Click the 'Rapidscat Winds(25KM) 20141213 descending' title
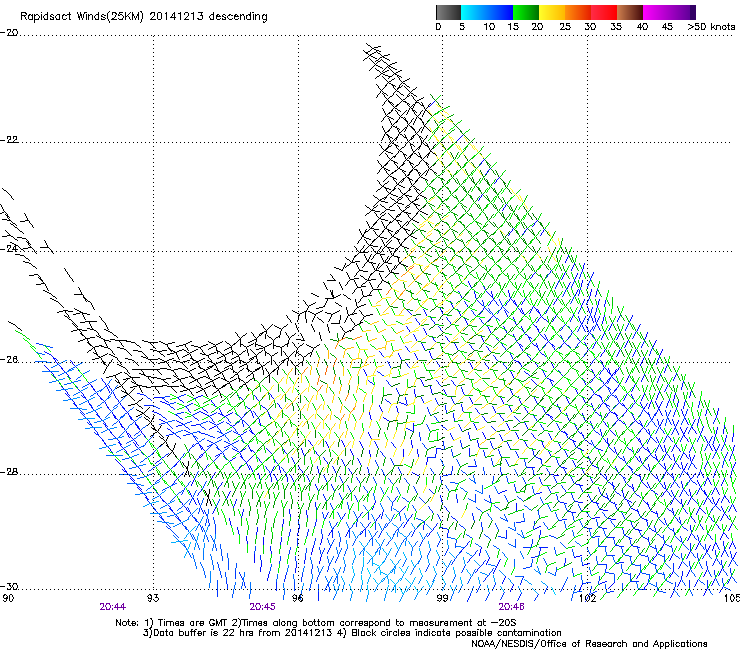This screenshot has width=740, height=650. pyautogui.click(x=143, y=16)
